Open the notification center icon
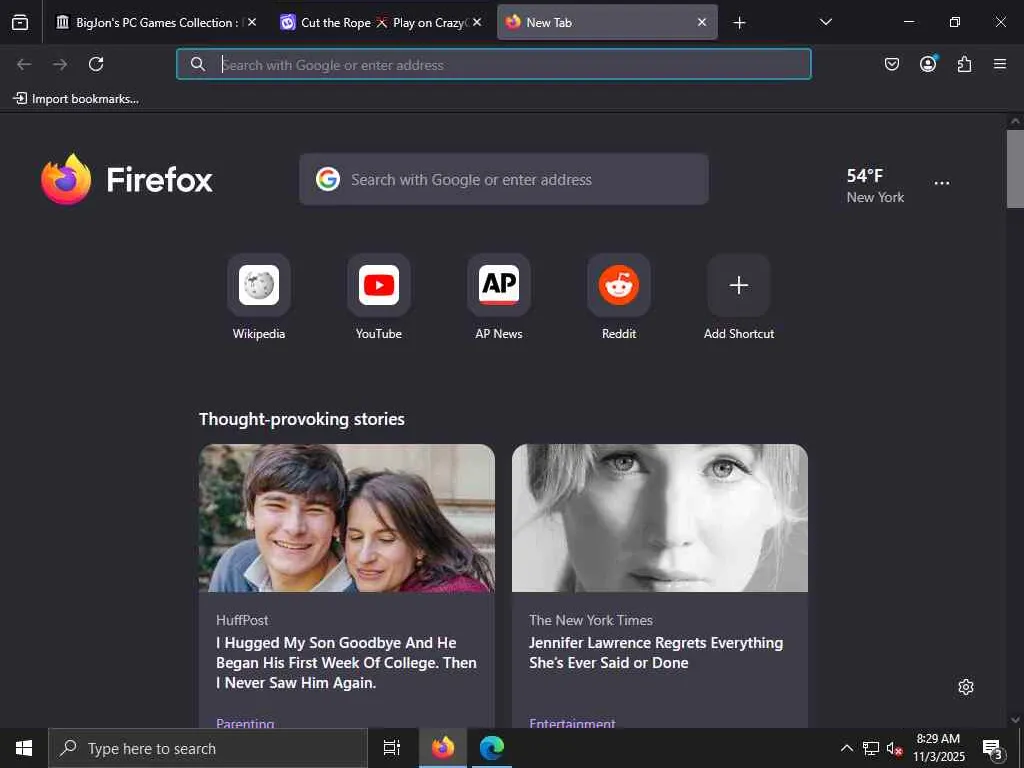 (992, 748)
